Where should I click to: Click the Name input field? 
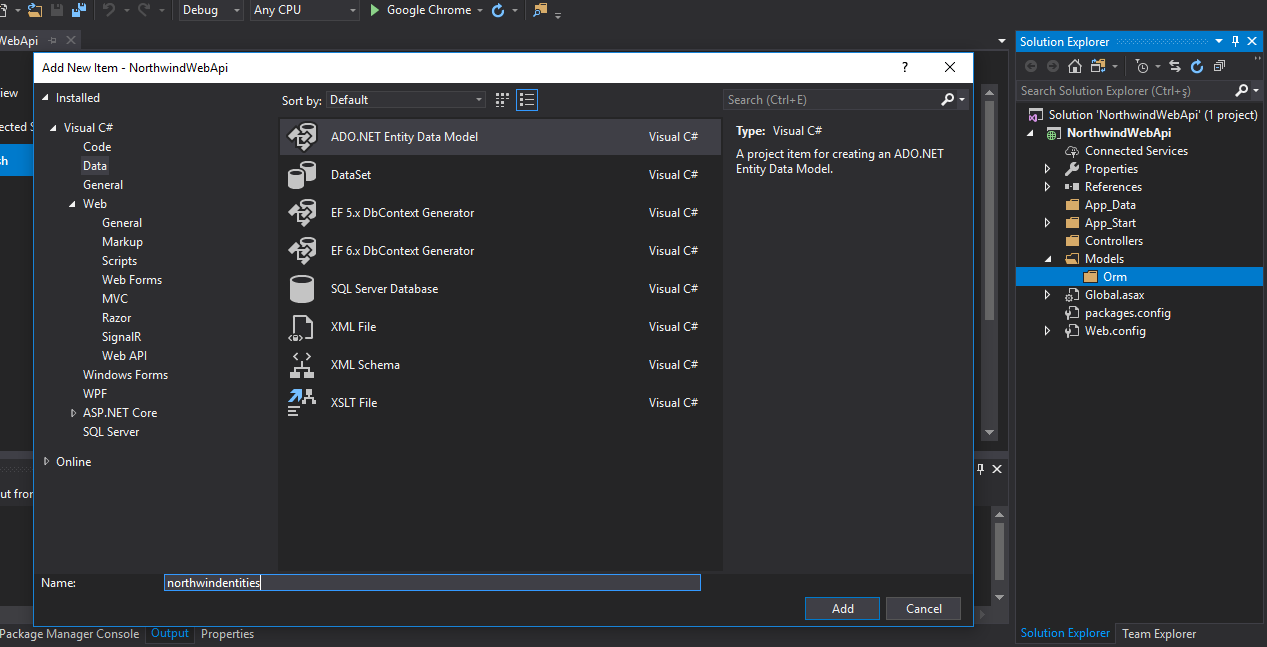[432, 582]
